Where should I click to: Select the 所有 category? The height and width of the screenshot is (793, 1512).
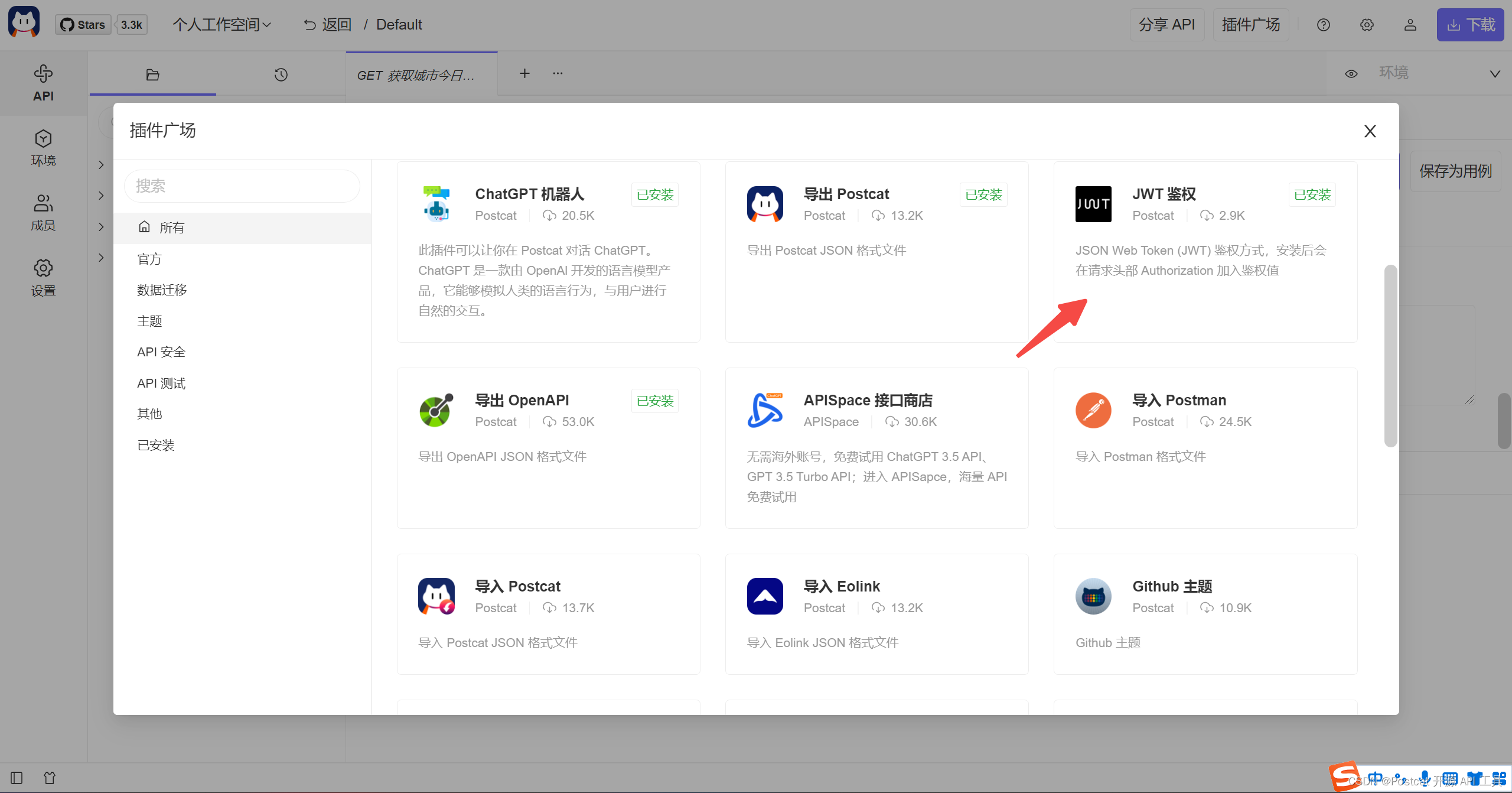click(242, 228)
